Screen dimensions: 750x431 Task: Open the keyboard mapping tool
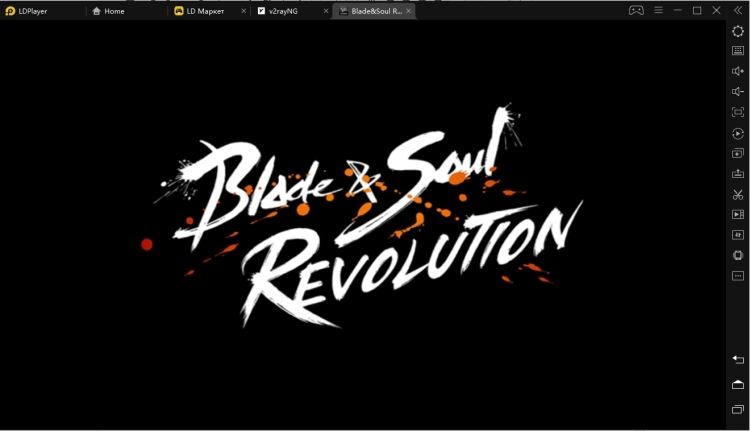pyautogui.click(x=738, y=51)
